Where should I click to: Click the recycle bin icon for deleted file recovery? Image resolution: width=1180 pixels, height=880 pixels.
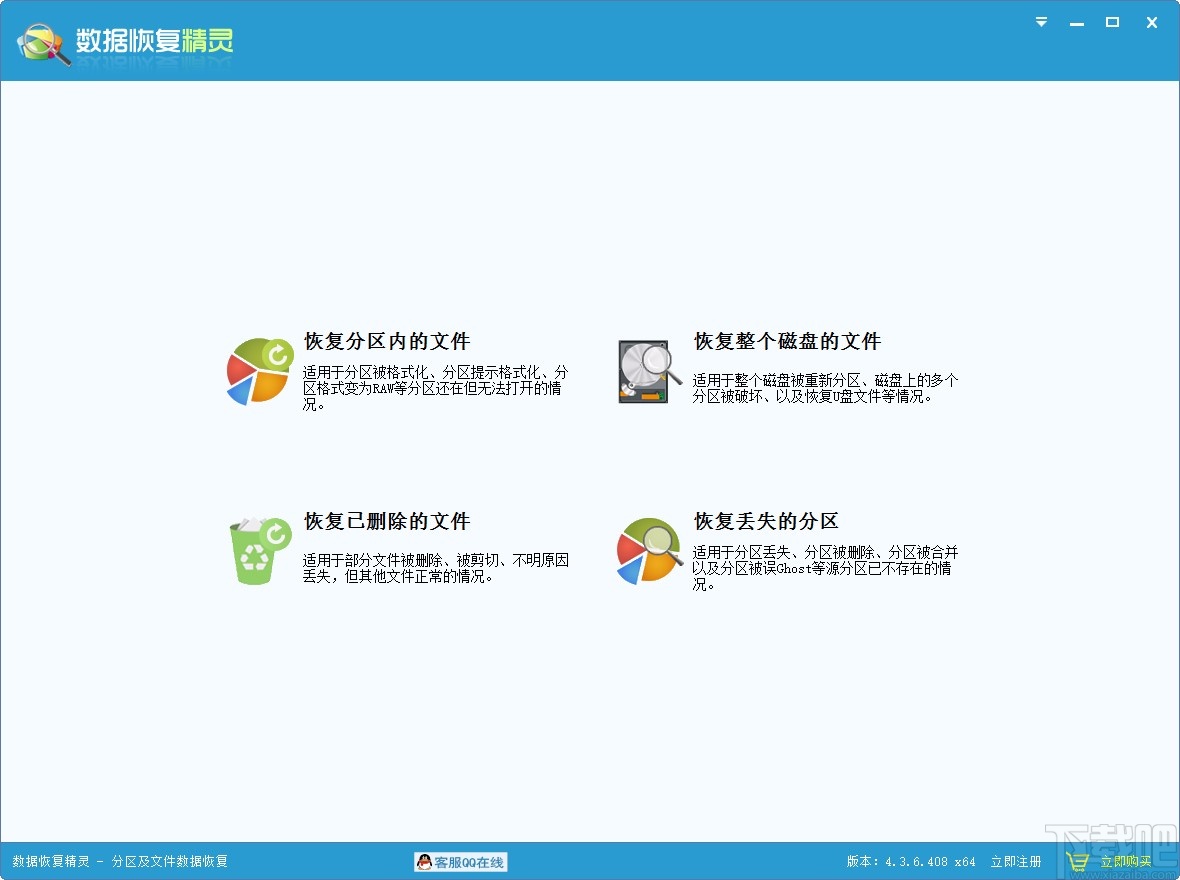(259, 551)
